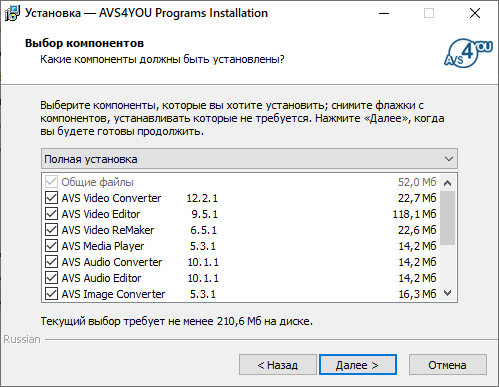Image resolution: width=499 pixels, height=387 pixels.
Task: Select the AVS Video Editor label
Action: pyautogui.click(x=101, y=214)
